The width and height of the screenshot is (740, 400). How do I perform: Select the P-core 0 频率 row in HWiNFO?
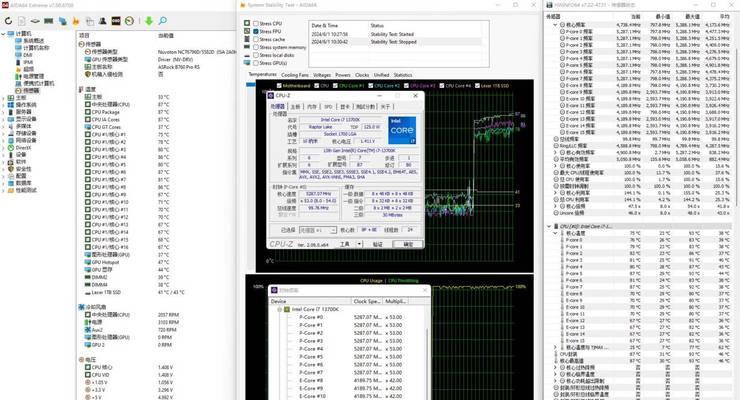coord(639,32)
